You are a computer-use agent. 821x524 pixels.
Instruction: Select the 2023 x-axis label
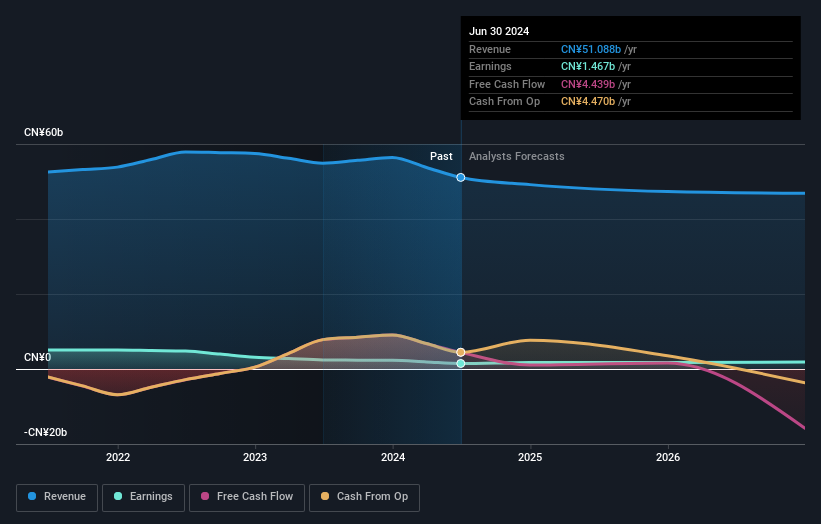pos(255,457)
